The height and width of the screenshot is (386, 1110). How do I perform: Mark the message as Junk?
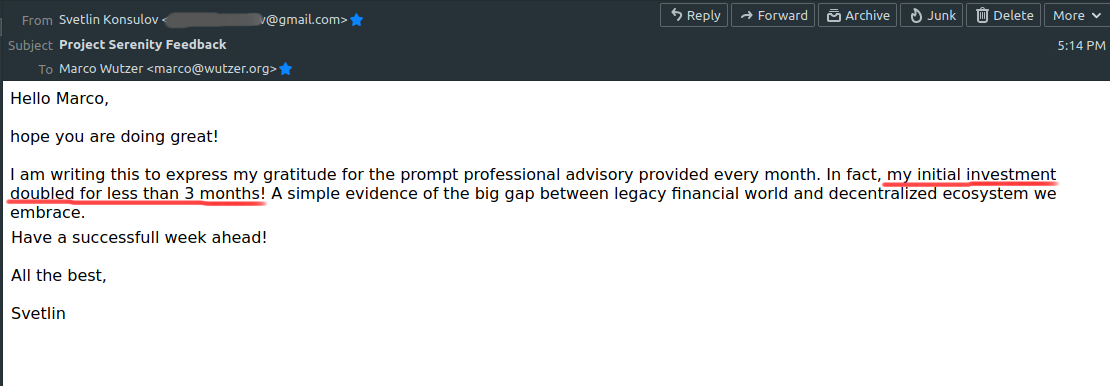point(933,15)
